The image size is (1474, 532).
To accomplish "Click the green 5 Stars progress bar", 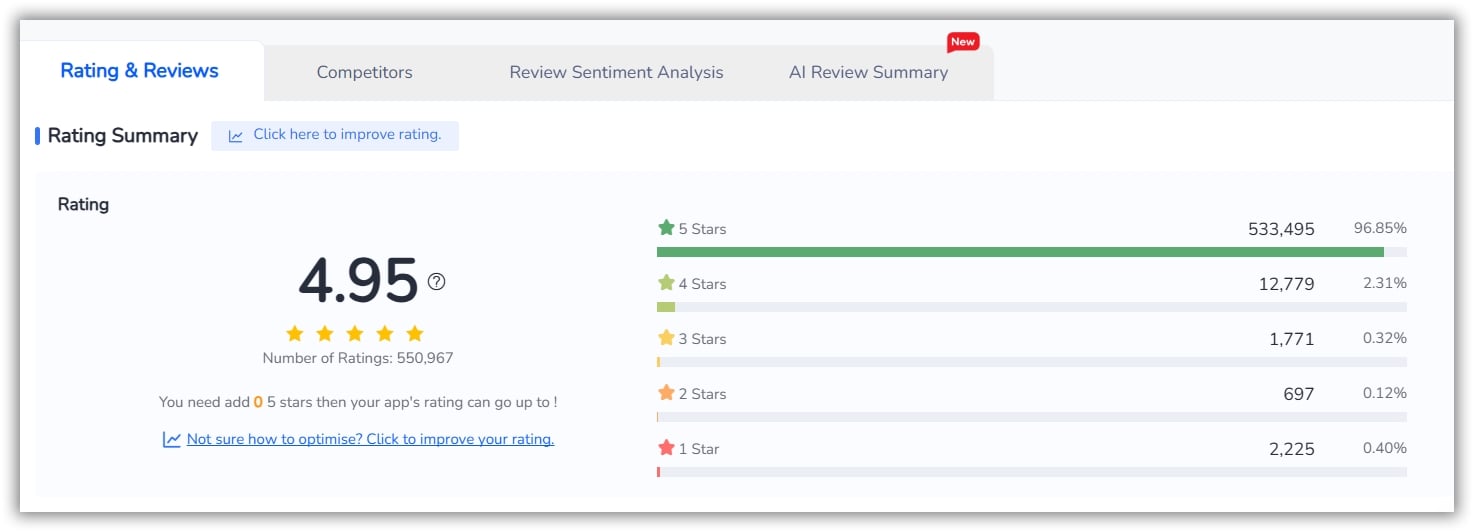I will click(1020, 252).
